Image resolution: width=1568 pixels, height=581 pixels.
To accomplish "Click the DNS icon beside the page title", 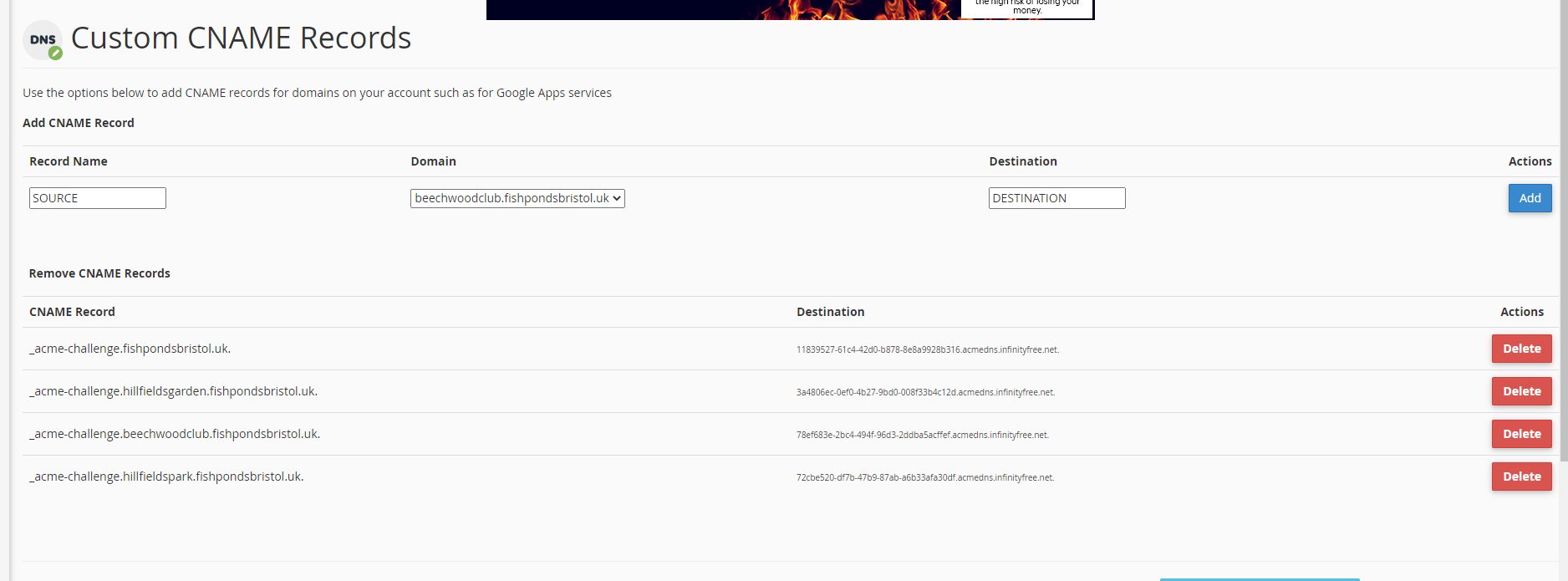I will click(43, 40).
